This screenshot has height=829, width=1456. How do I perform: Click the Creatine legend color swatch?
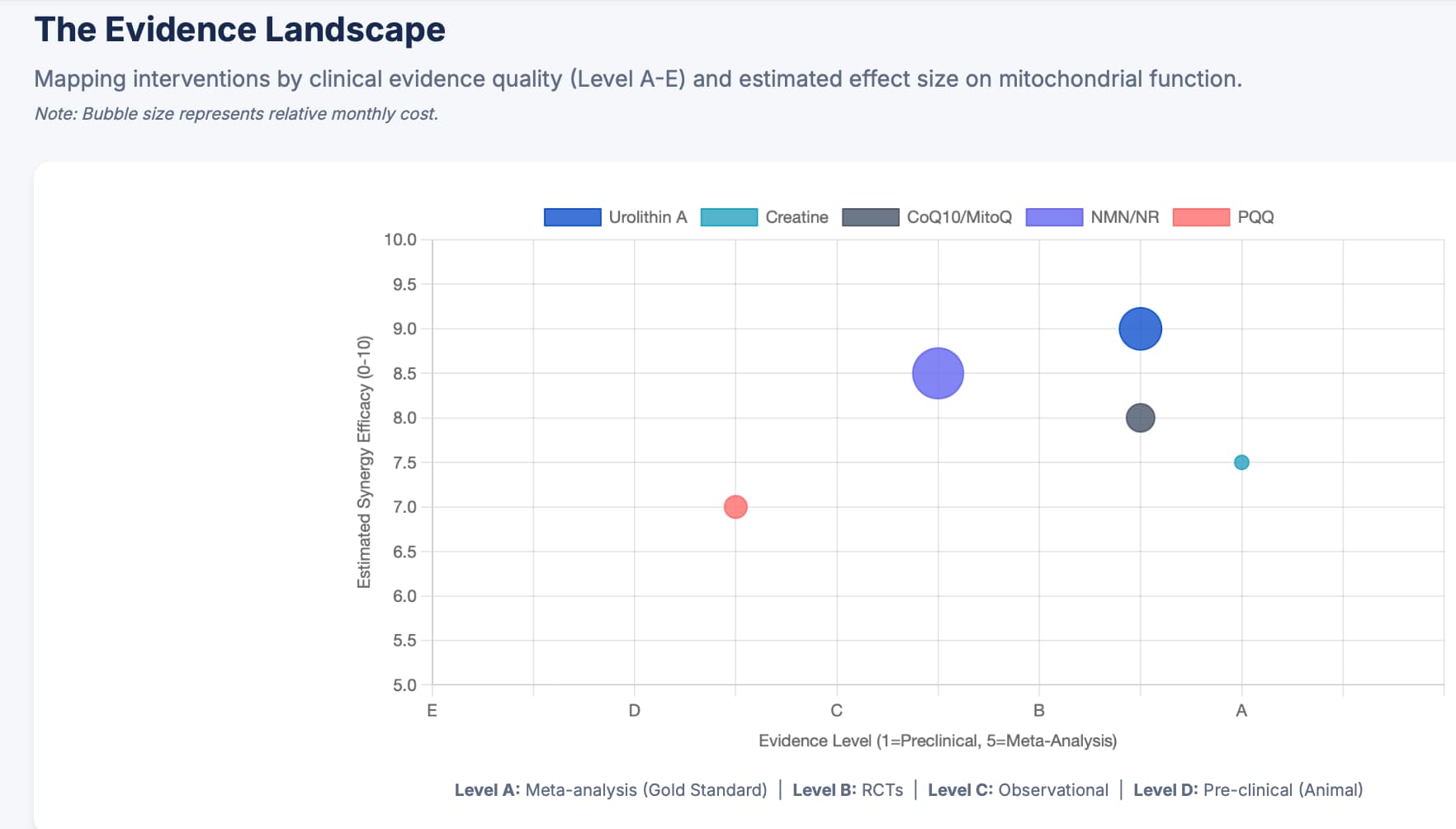[x=729, y=217]
